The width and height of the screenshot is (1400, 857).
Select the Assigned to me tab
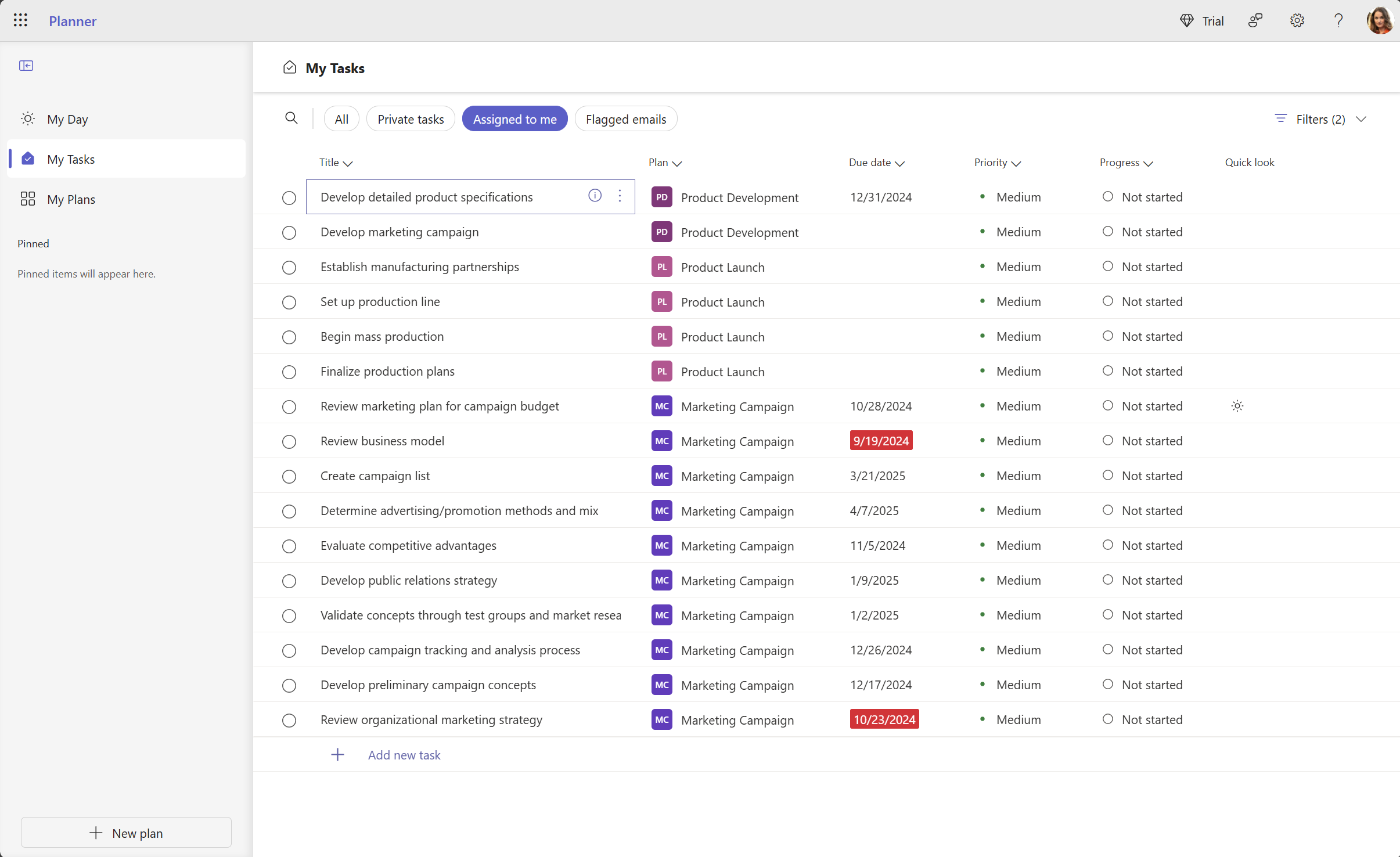click(515, 119)
